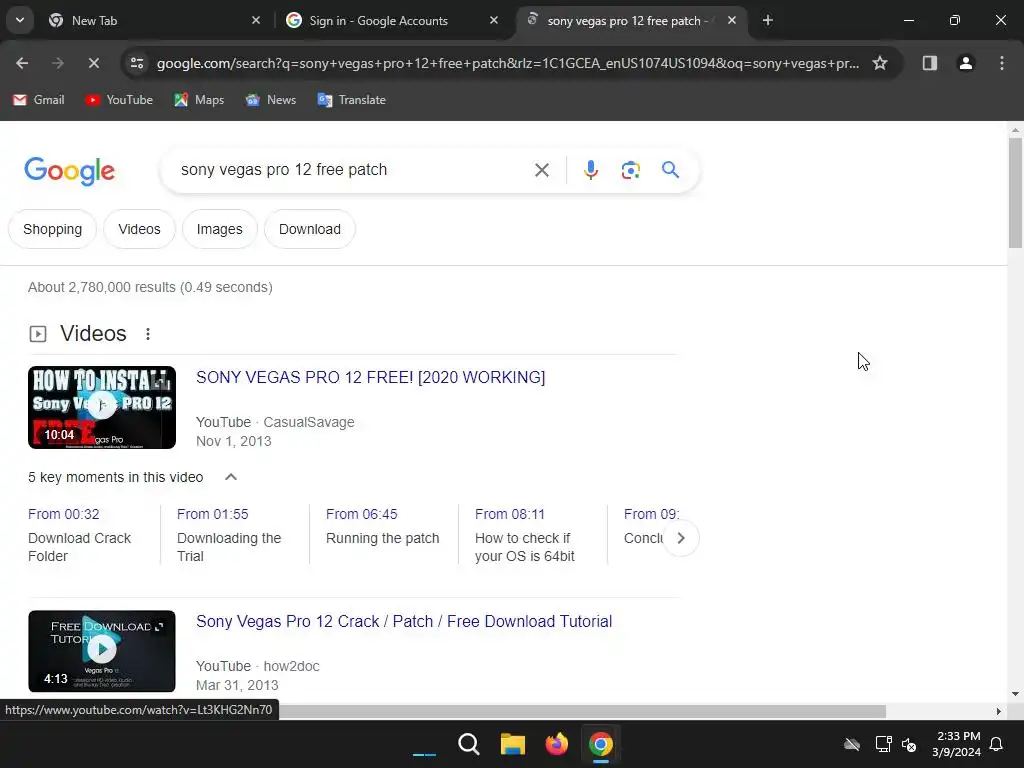This screenshot has width=1024, height=768.
Task: Play the FREE DOWNLOAD TUTORIAL video thumbnail
Action: click(102, 651)
